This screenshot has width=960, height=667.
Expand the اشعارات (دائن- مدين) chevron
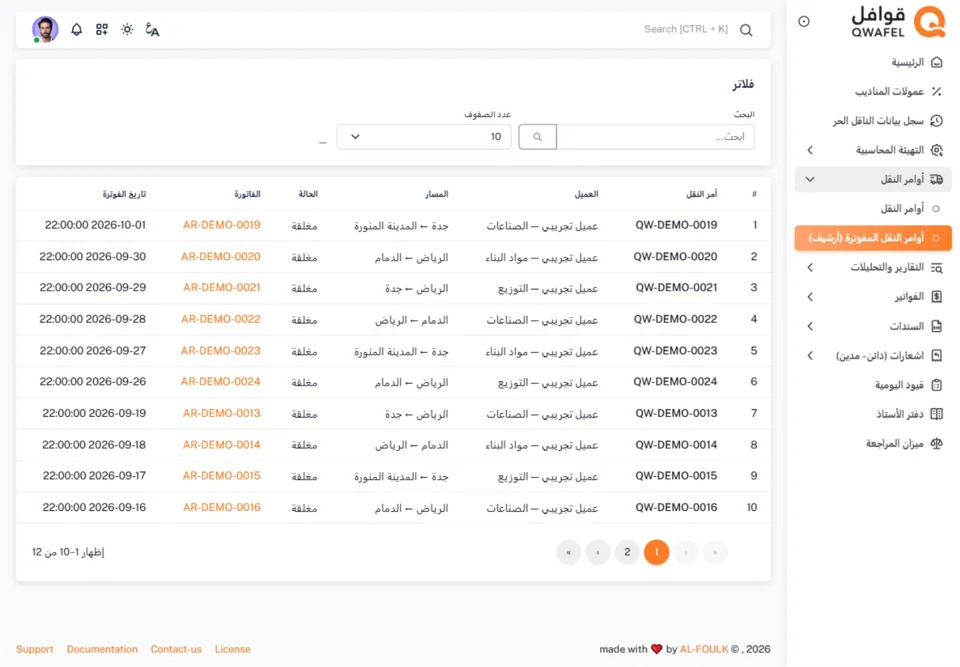(810, 356)
